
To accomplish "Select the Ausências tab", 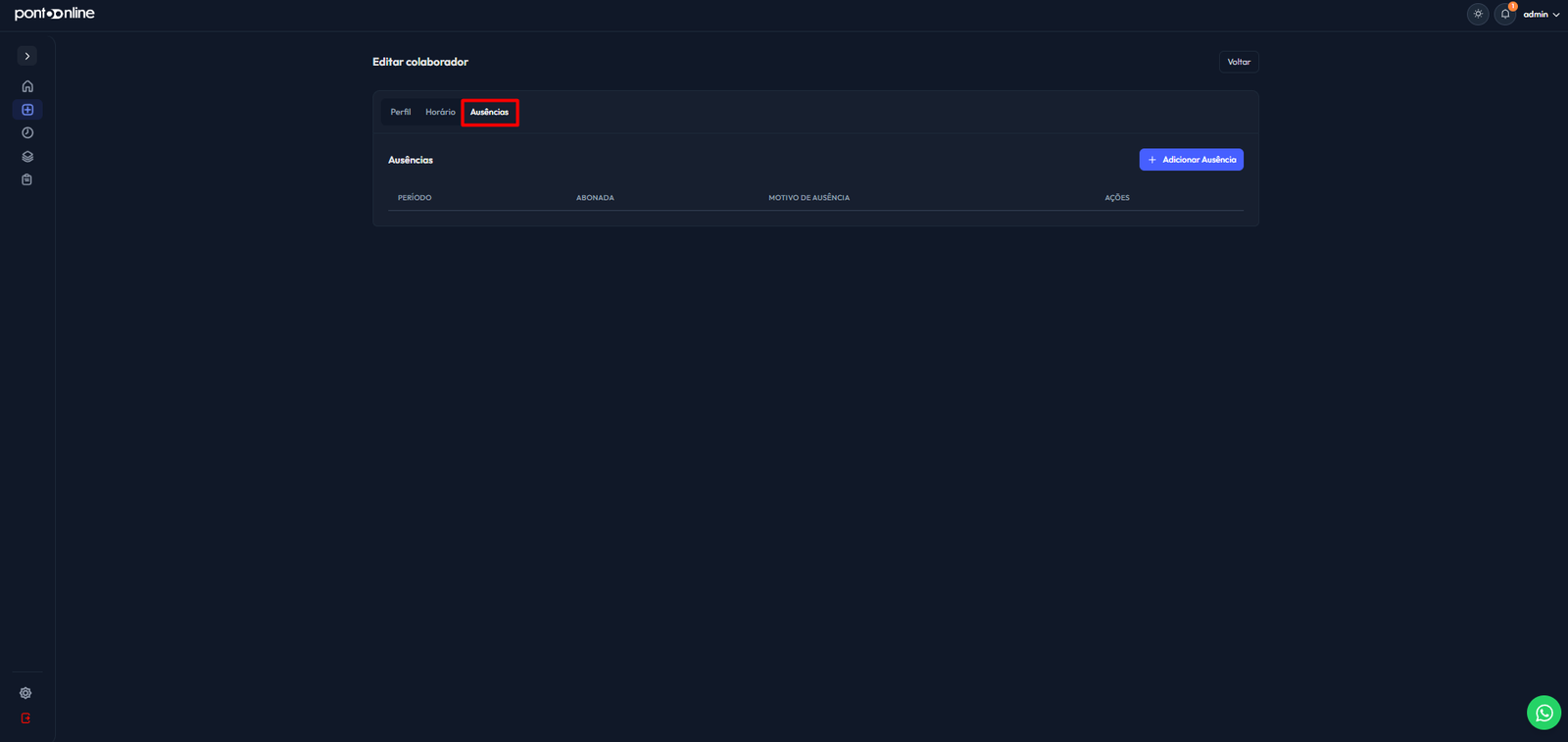I will point(490,112).
